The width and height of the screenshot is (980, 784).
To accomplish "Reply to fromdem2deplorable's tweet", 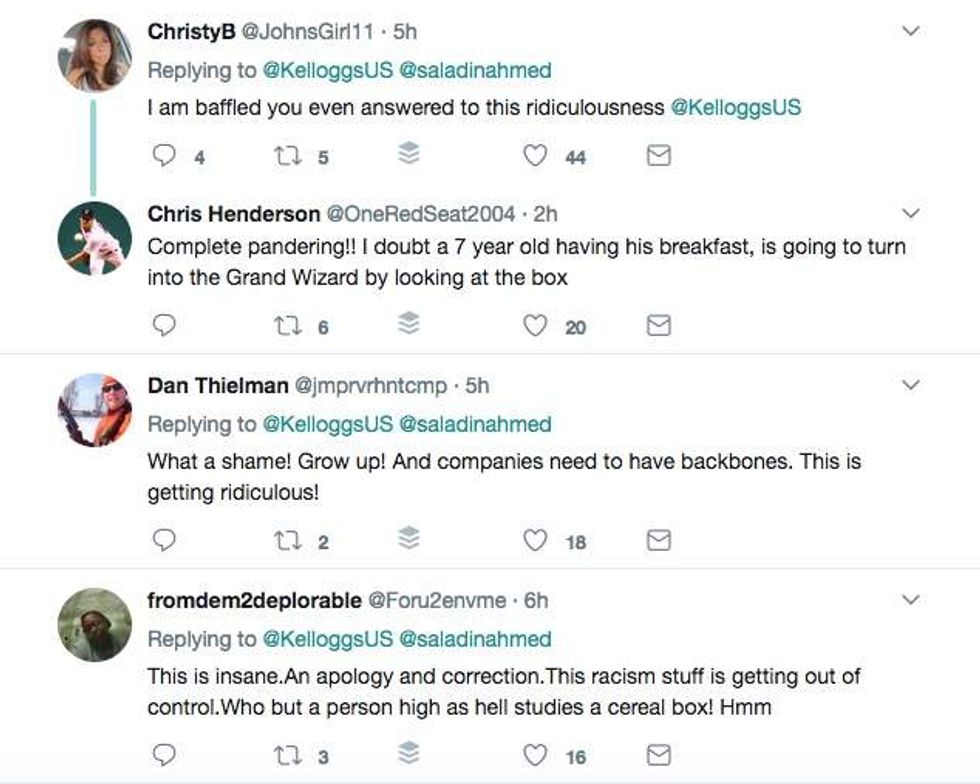I will click(166, 755).
